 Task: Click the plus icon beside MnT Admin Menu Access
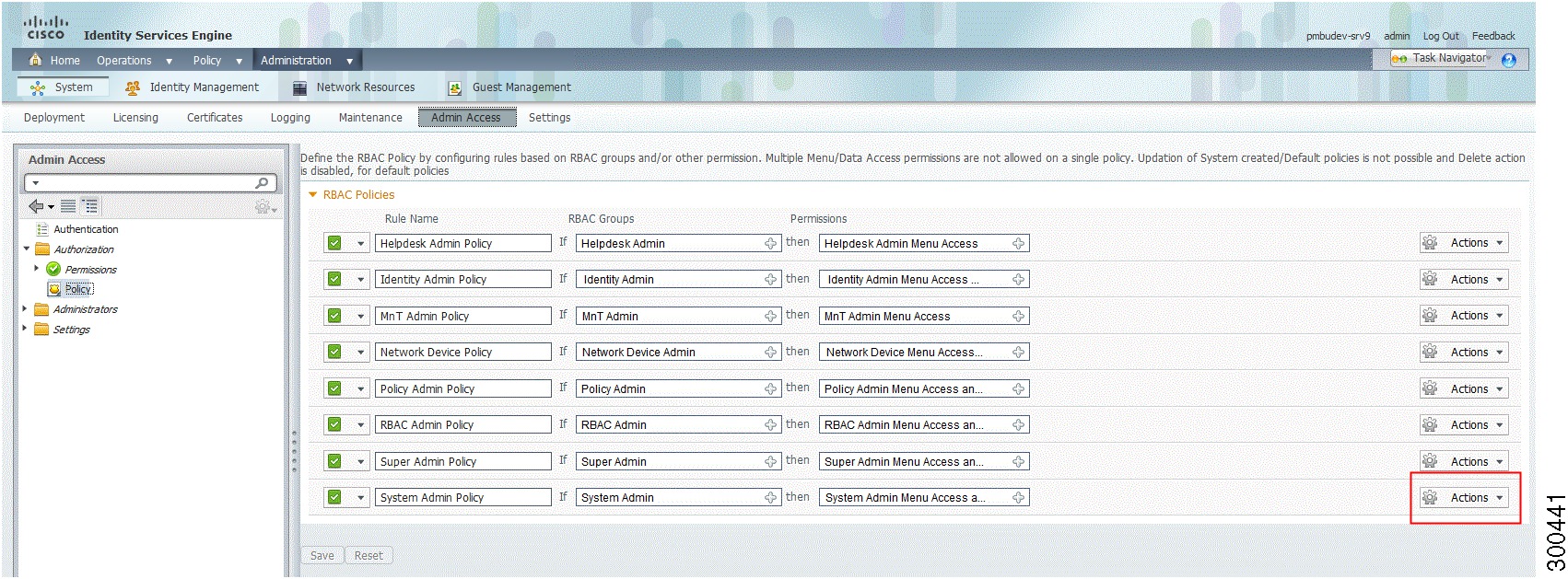[x=1018, y=317]
